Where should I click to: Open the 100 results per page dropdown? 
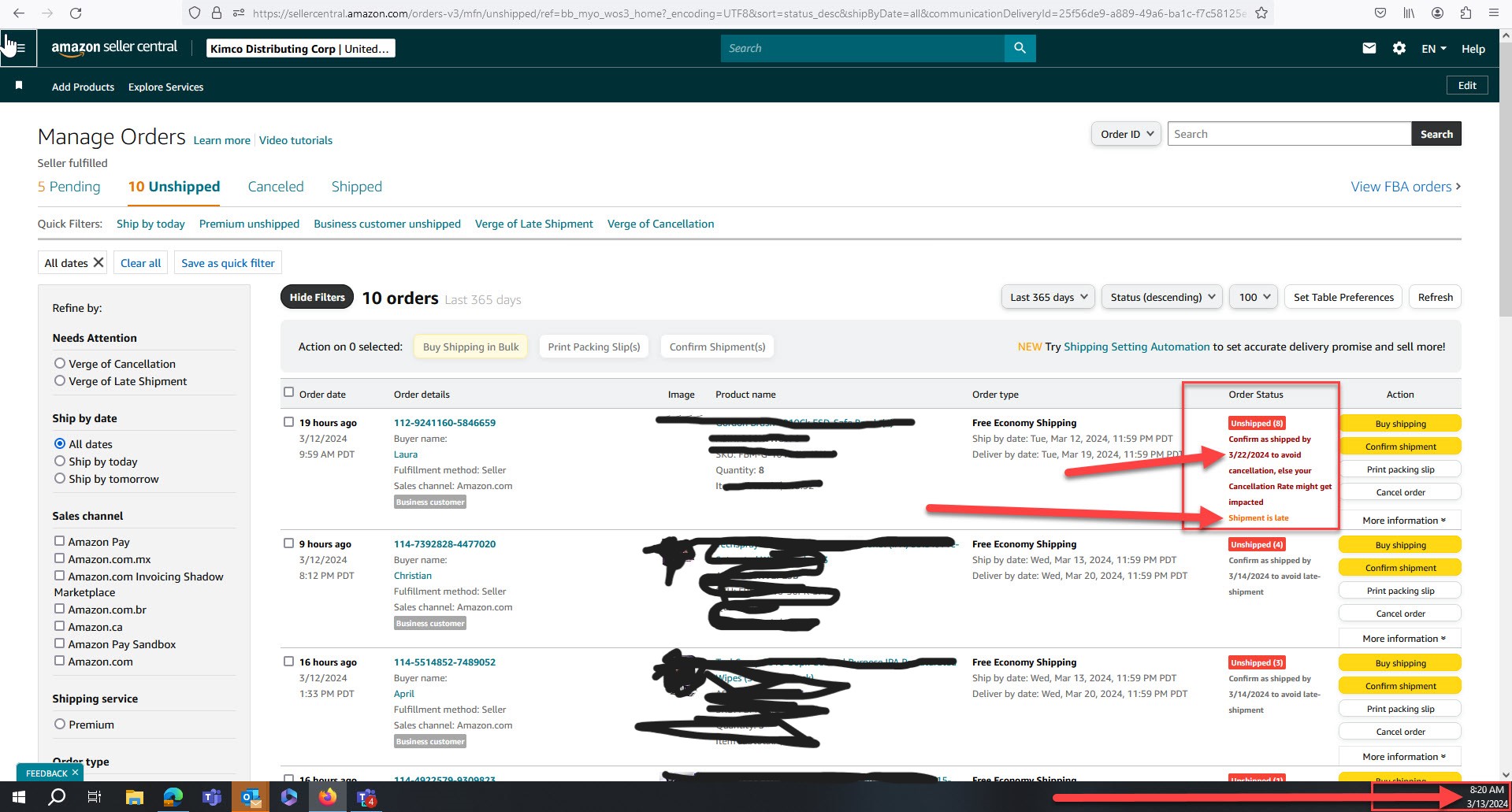click(x=1254, y=297)
